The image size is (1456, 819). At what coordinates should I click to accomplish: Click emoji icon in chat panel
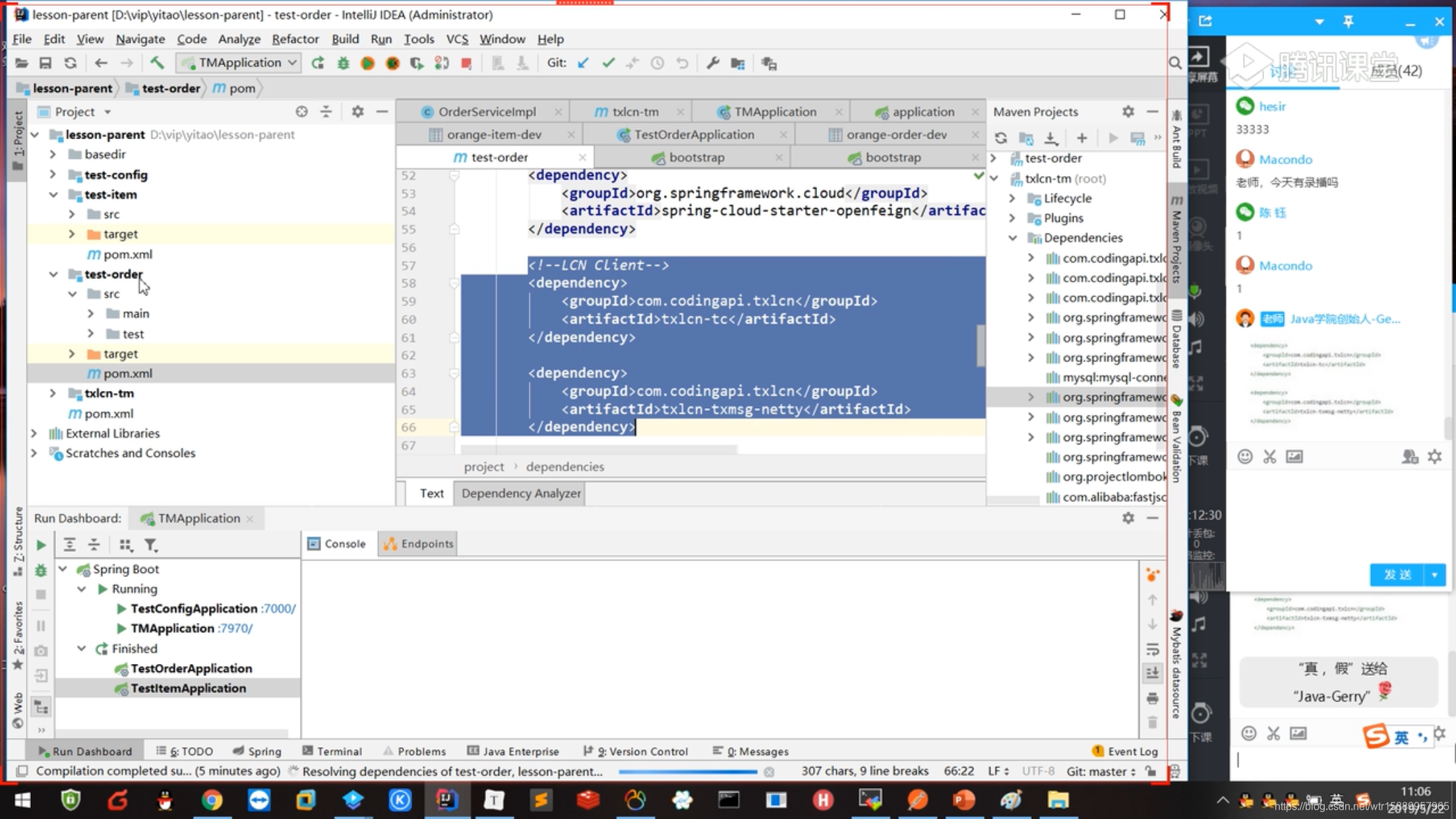click(x=1245, y=456)
